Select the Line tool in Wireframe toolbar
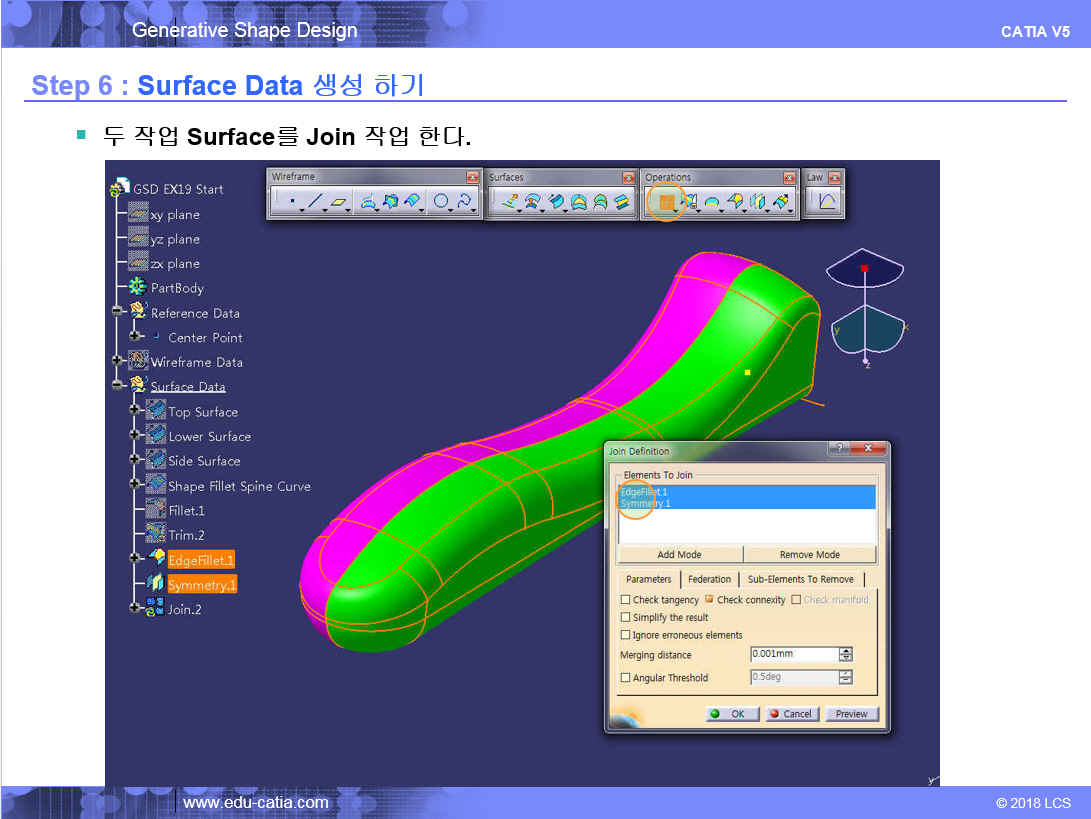This screenshot has width=1091, height=819. tap(315, 202)
